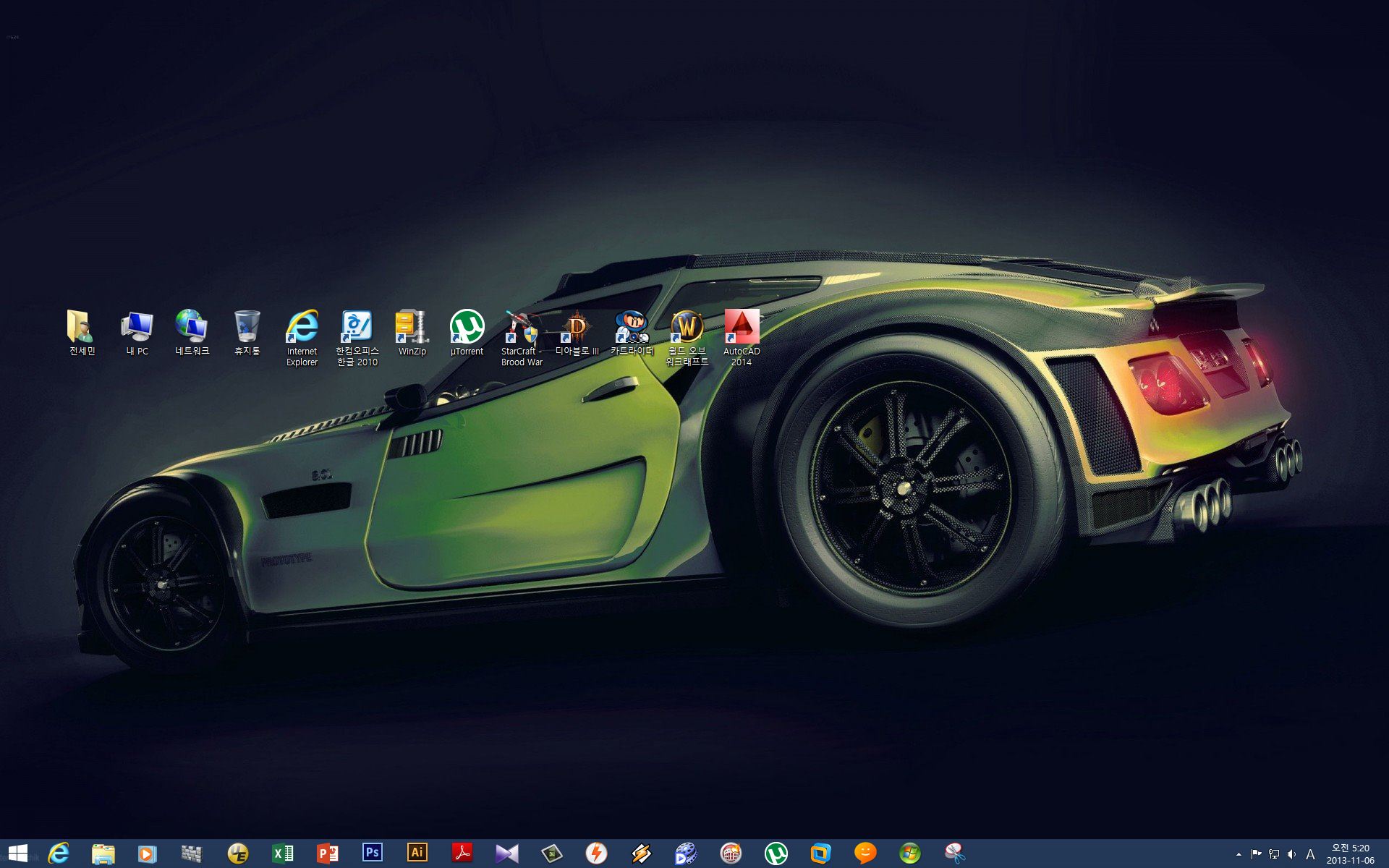Image resolution: width=1389 pixels, height=868 pixels.
Task: Open the film reel media player icon
Action: (x=686, y=854)
